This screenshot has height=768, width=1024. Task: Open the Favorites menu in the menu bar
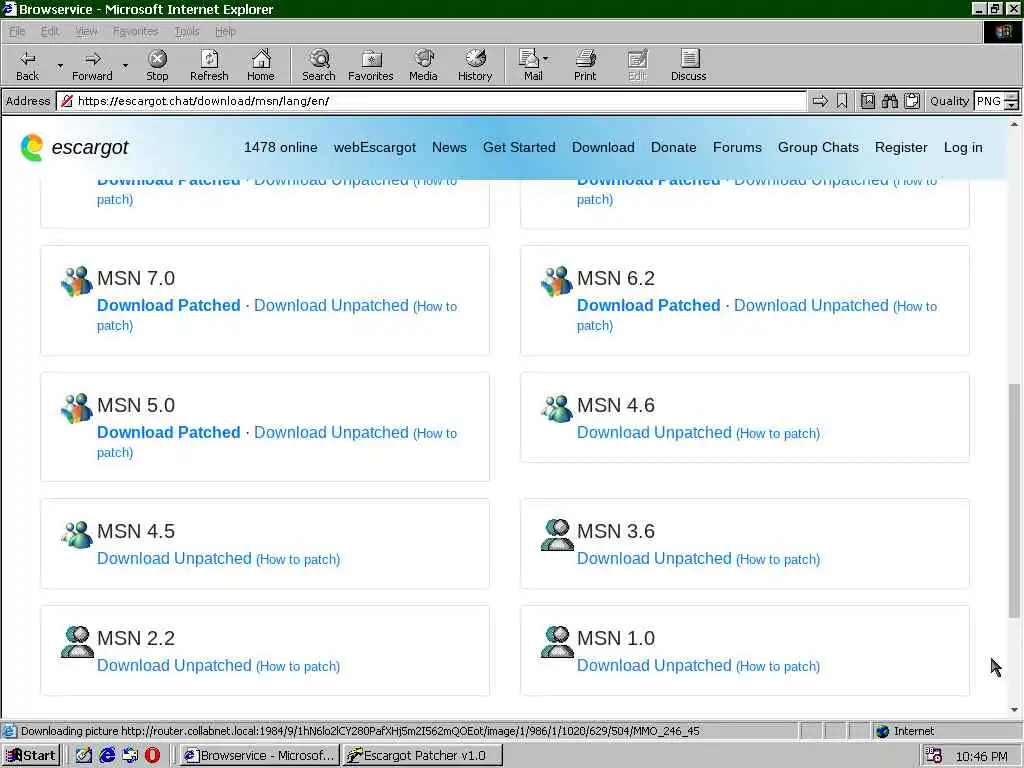coord(135,31)
